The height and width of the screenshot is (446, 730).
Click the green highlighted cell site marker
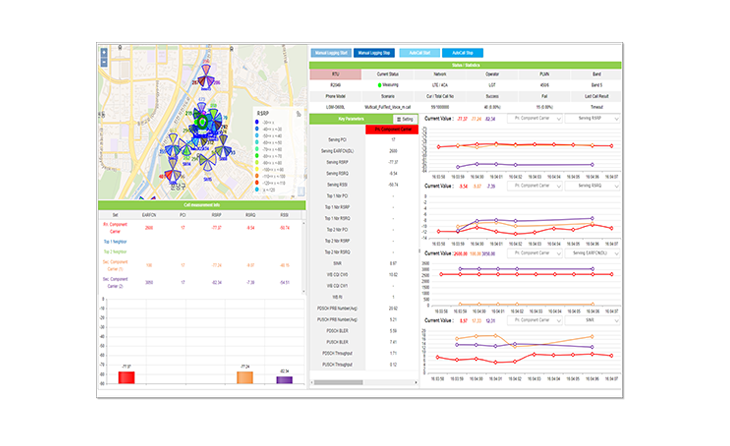[200, 122]
